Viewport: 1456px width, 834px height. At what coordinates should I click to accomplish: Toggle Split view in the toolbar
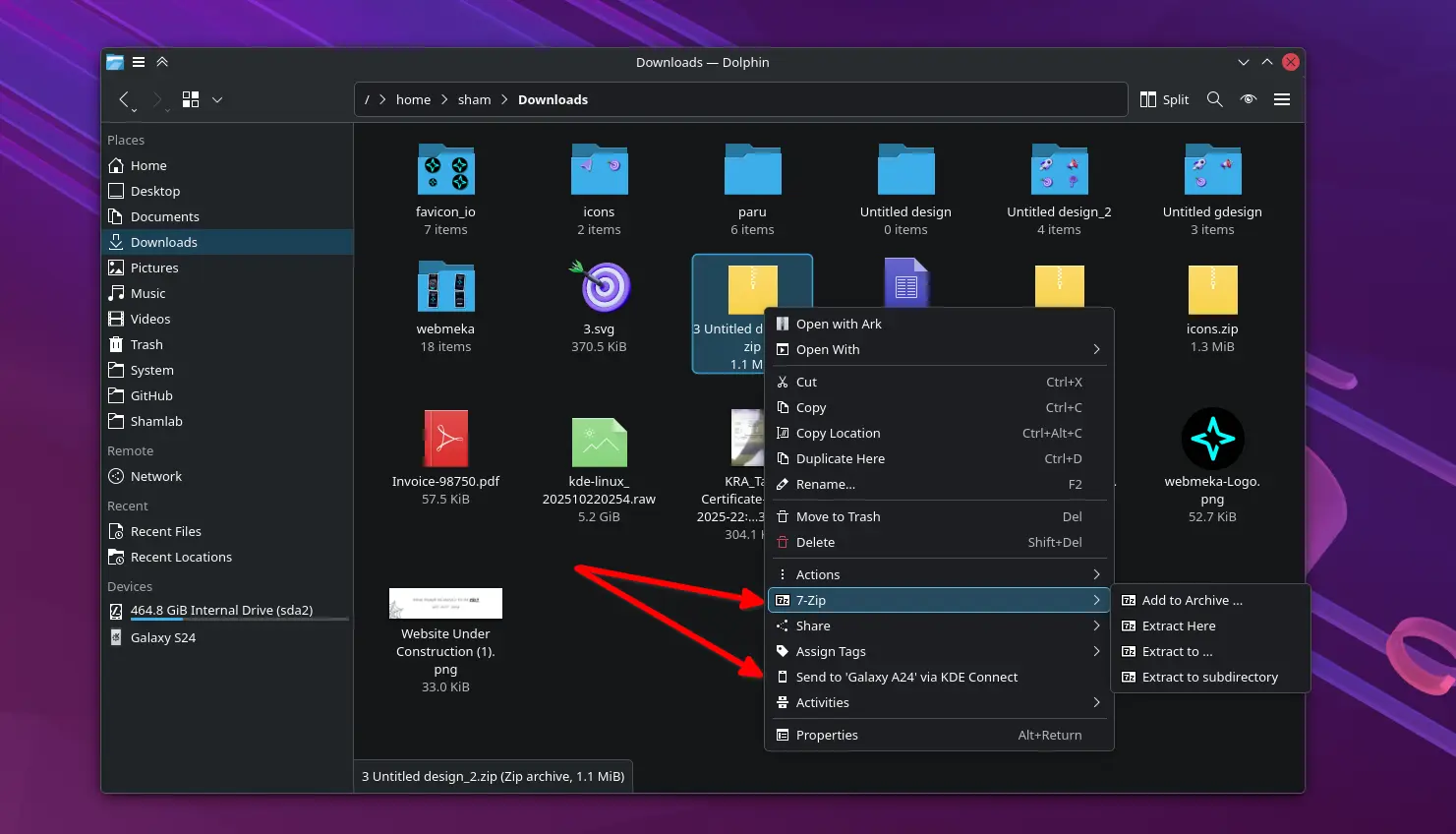click(1164, 99)
